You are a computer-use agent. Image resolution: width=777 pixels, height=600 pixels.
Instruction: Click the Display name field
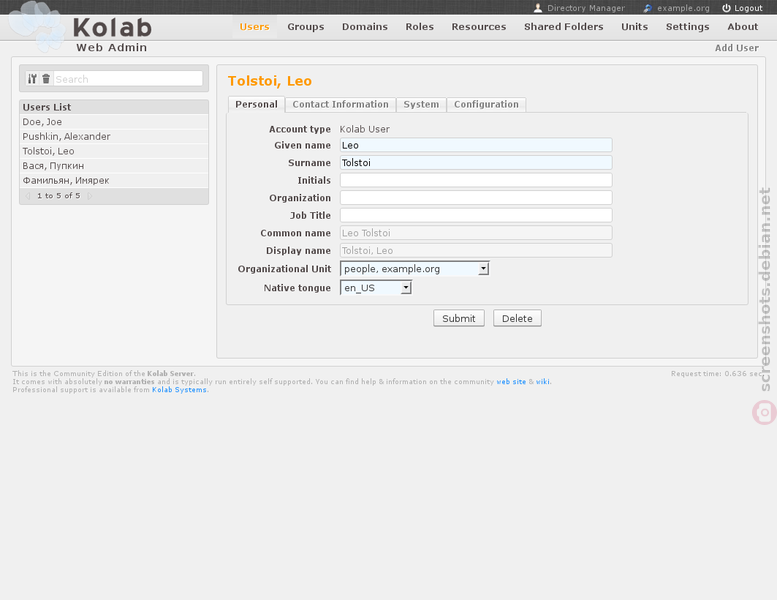[x=476, y=250]
